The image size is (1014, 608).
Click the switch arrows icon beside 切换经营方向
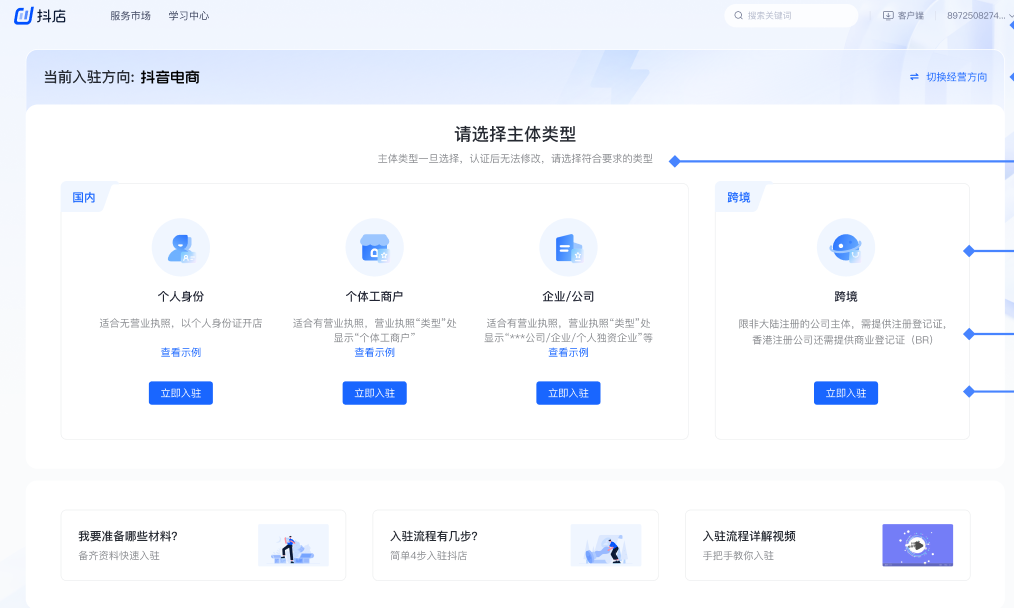[x=914, y=77]
